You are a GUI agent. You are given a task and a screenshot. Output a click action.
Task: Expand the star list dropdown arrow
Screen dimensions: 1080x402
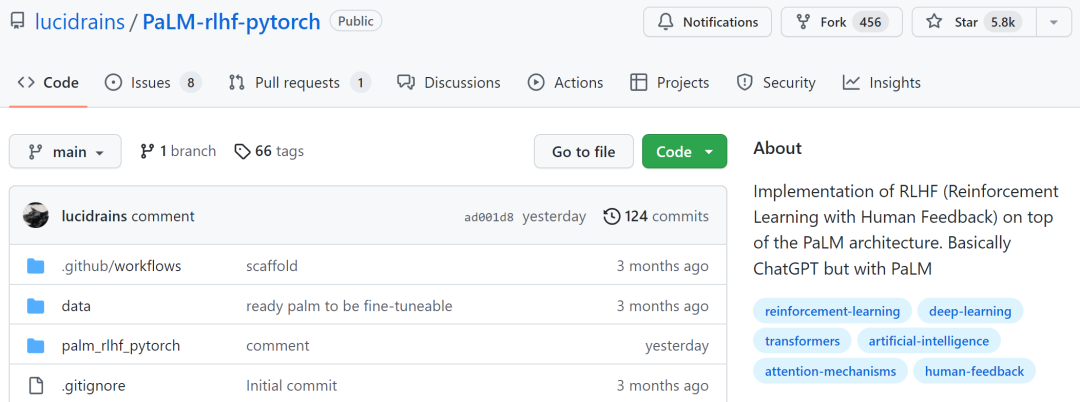[x=1053, y=22]
